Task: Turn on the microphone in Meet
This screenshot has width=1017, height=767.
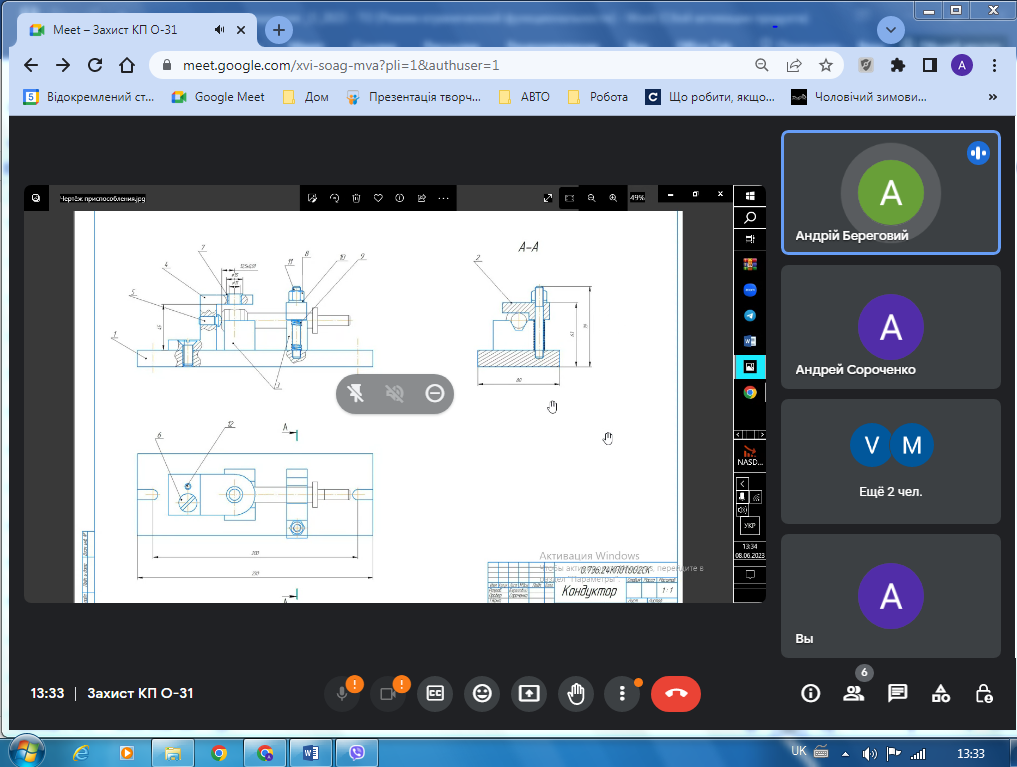Action: click(342, 694)
